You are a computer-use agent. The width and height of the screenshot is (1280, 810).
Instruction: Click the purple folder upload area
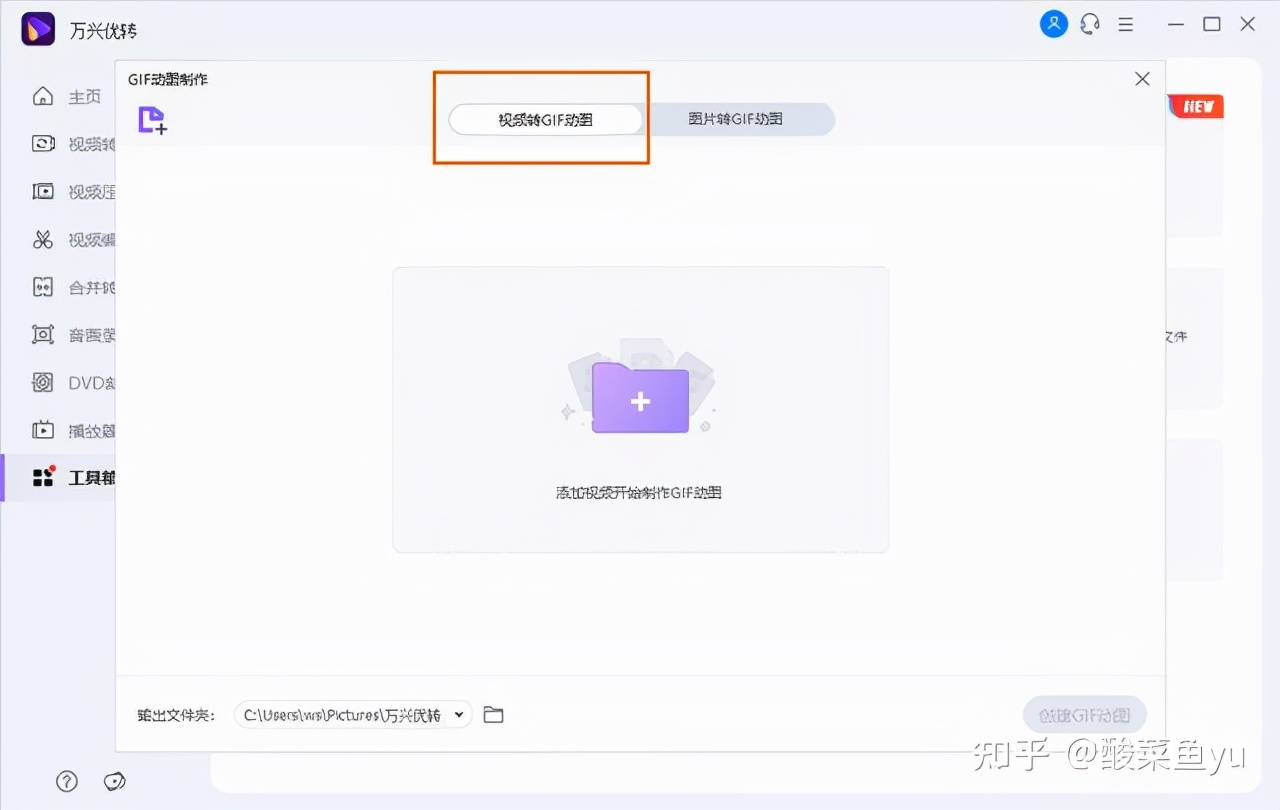pos(640,400)
